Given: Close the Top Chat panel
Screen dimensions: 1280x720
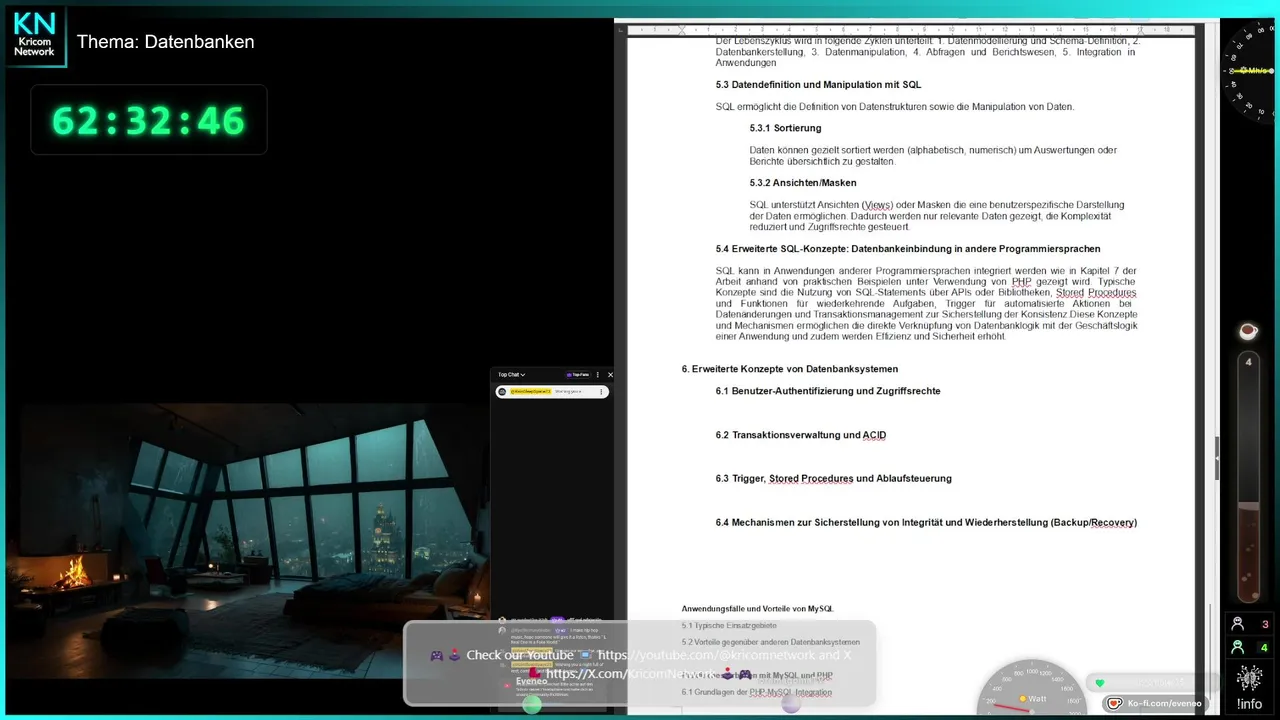Looking at the screenshot, I should point(610,375).
